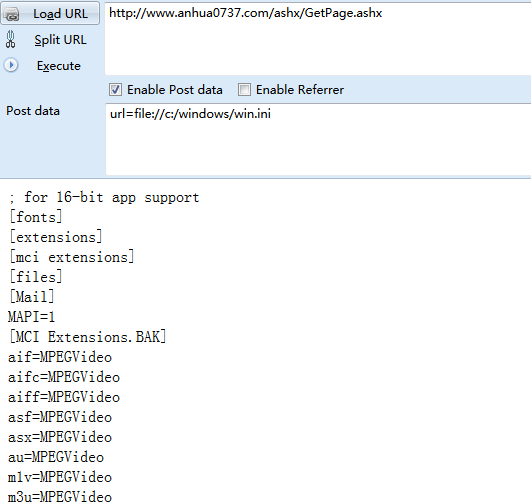Click the 'asf=MPEGVideo' line
Image resolution: width=531 pixels, height=502 pixels.
60,417
